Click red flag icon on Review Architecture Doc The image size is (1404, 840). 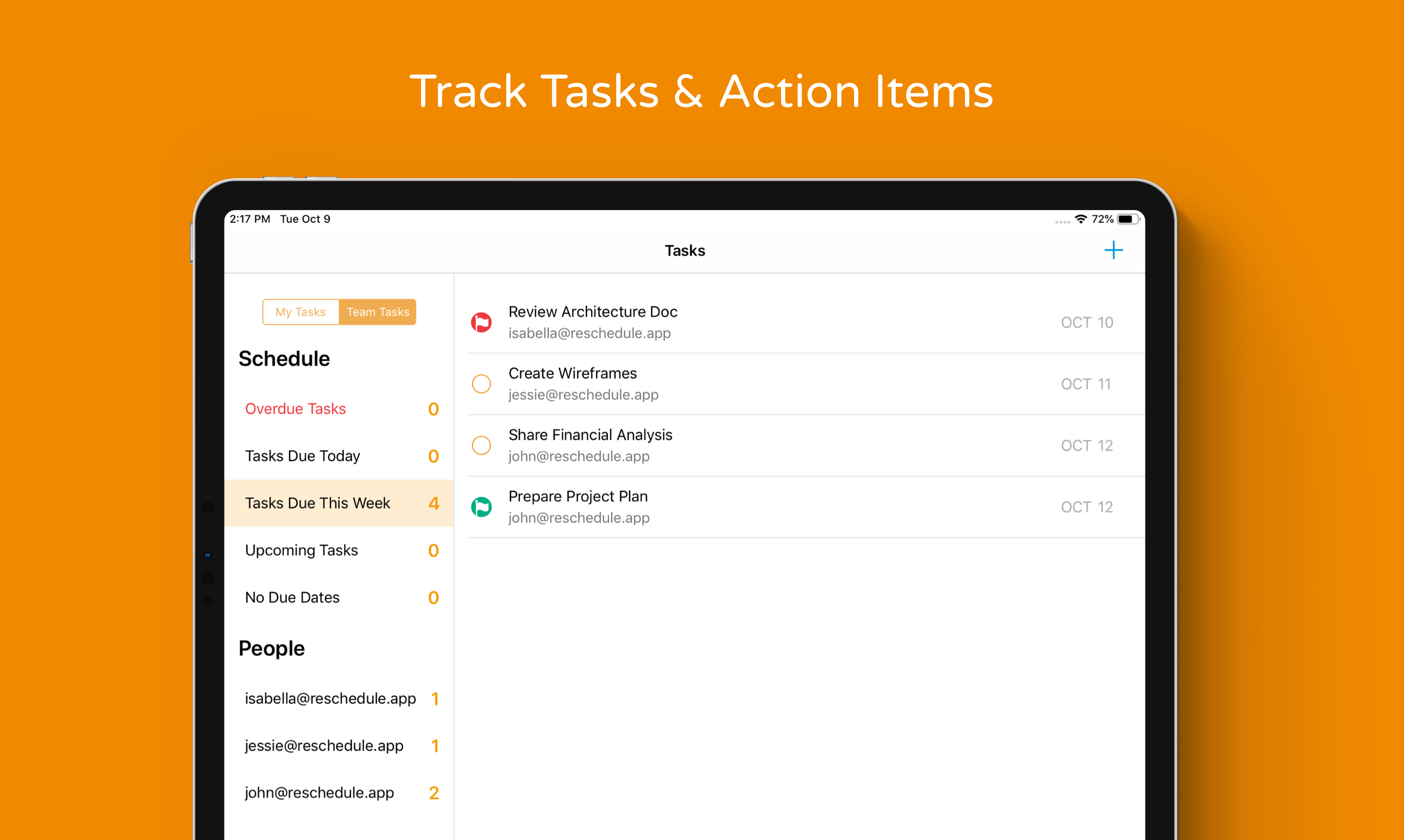(x=481, y=322)
